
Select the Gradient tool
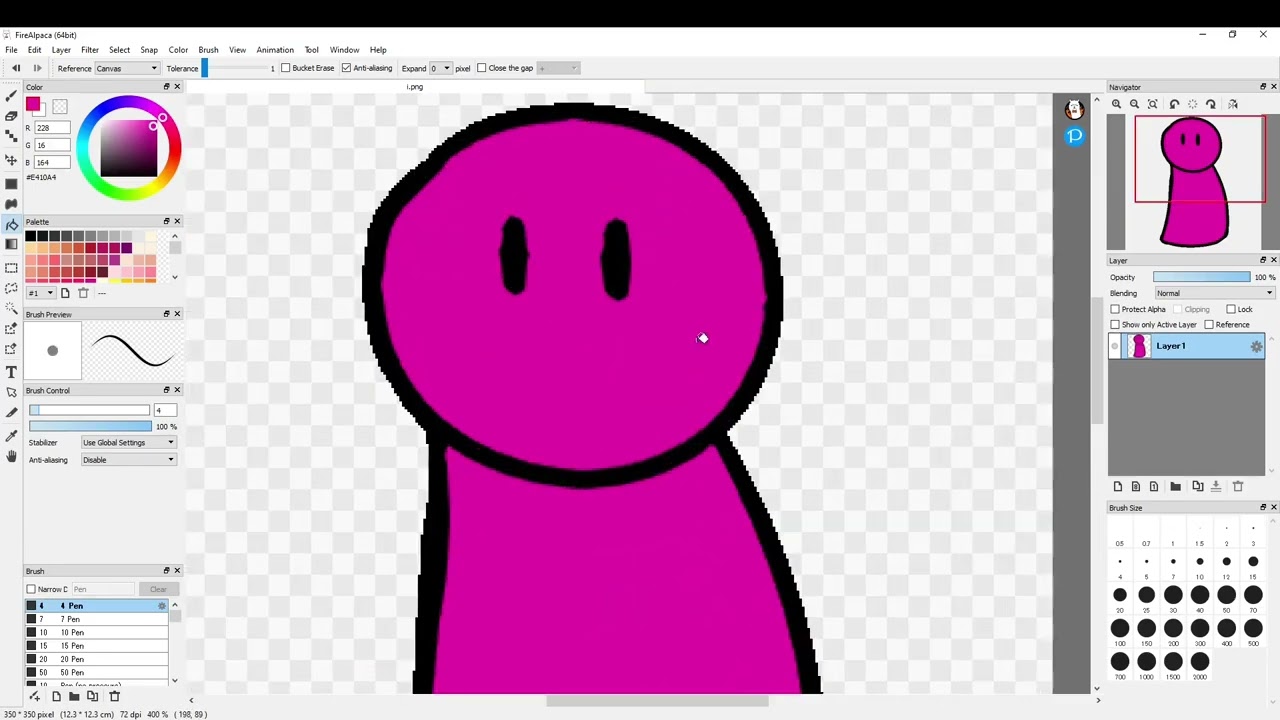pos(11,244)
